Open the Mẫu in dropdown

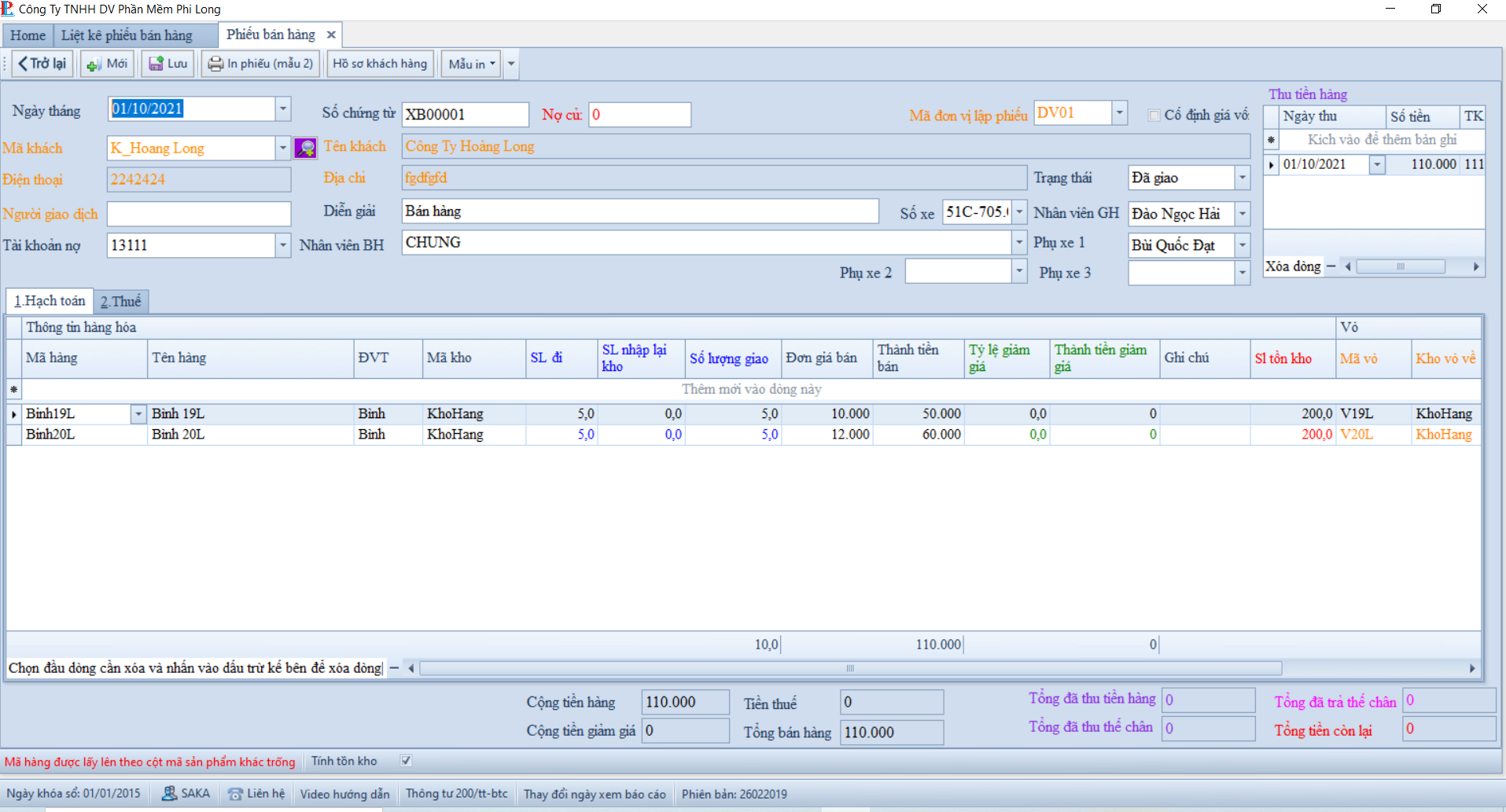point(472,64)
